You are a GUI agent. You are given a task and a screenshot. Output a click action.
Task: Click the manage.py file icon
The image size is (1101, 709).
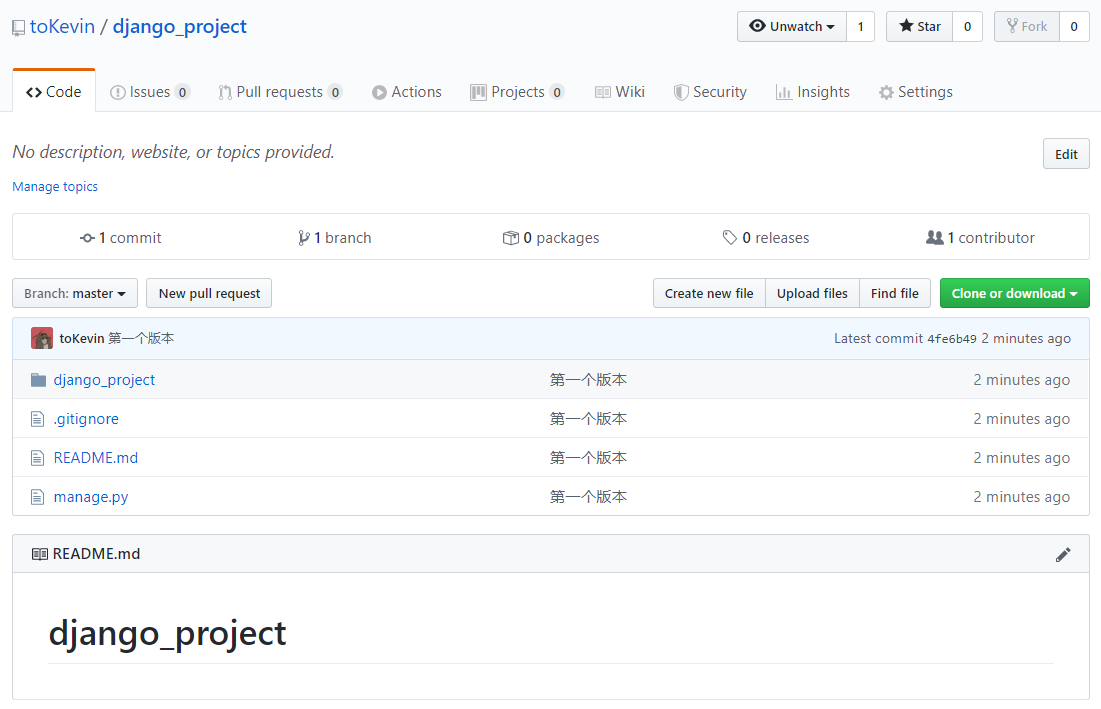tap(38, 497)
